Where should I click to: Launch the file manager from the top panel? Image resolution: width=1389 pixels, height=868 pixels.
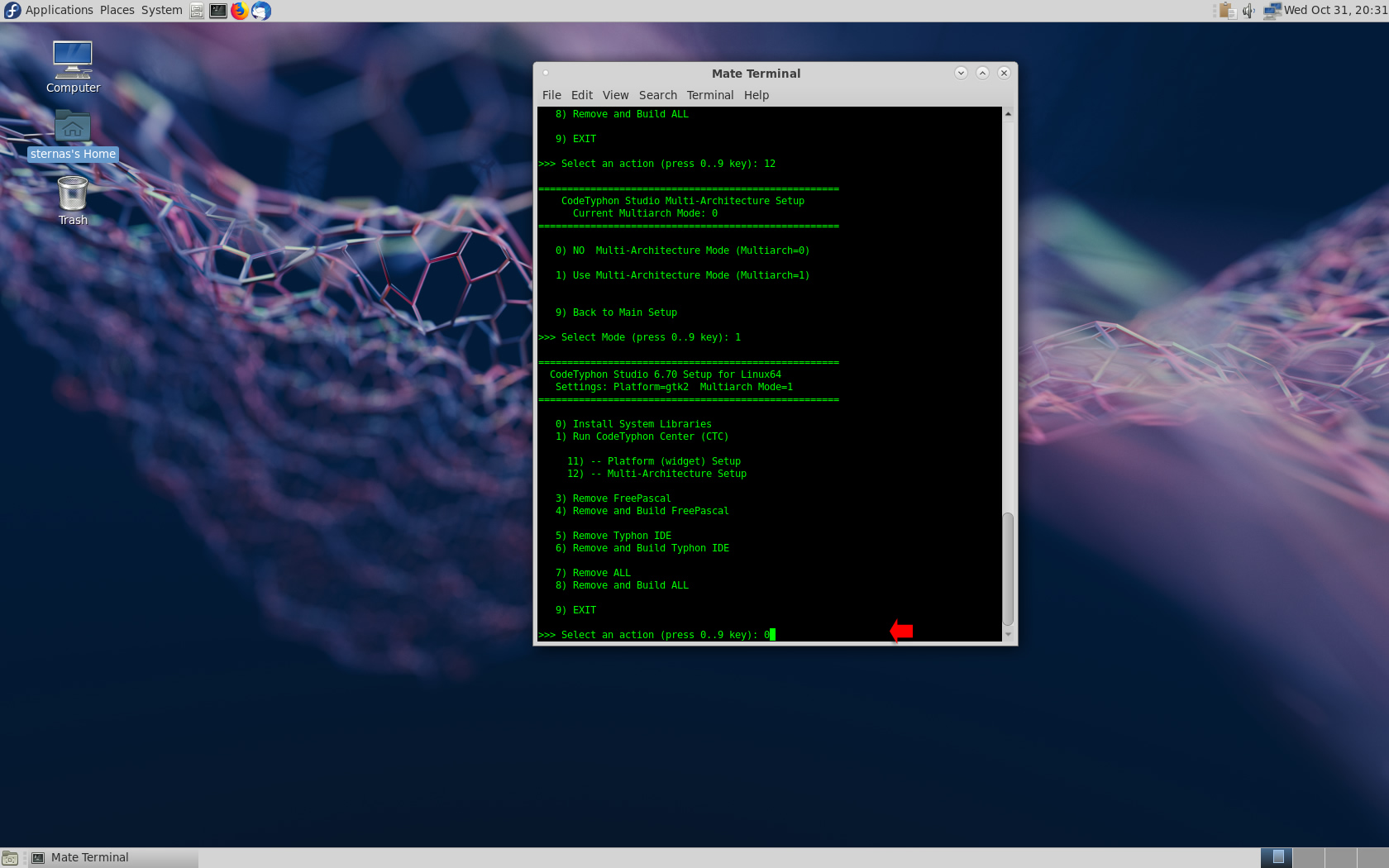pyautogui.click(x=197, y=11)
